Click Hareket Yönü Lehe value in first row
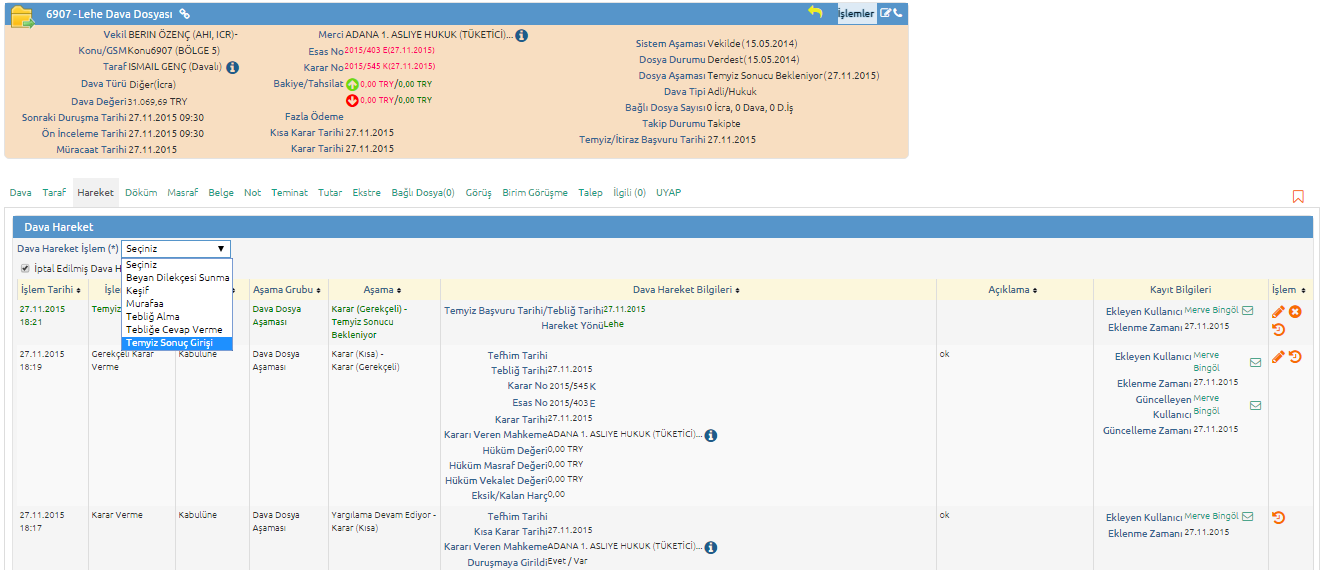Image resolution: width=1320 pixels, height=570 pixels. point(613,324)
